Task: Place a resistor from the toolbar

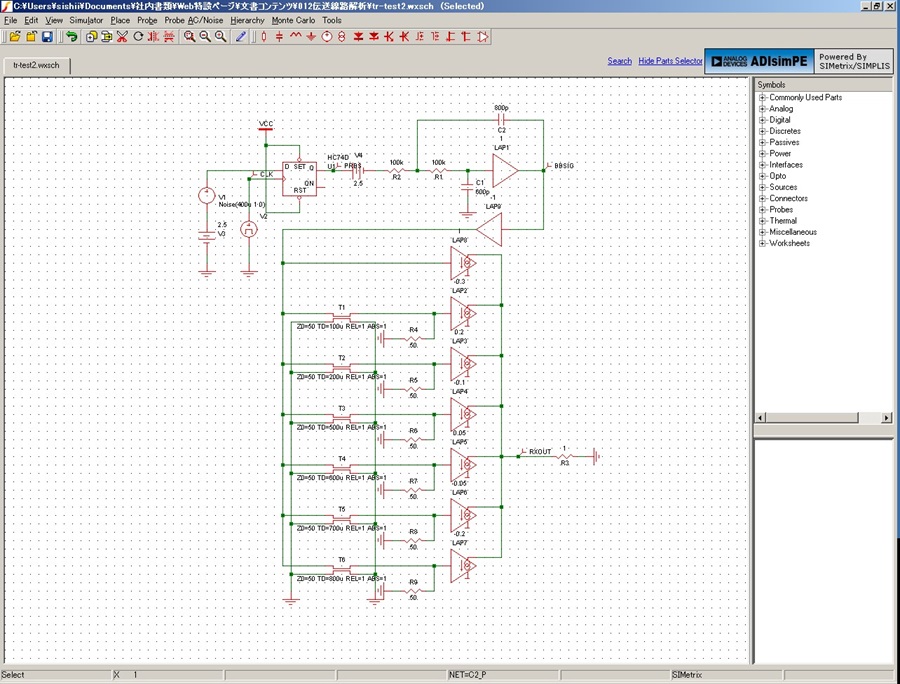Action: (264, 37)
